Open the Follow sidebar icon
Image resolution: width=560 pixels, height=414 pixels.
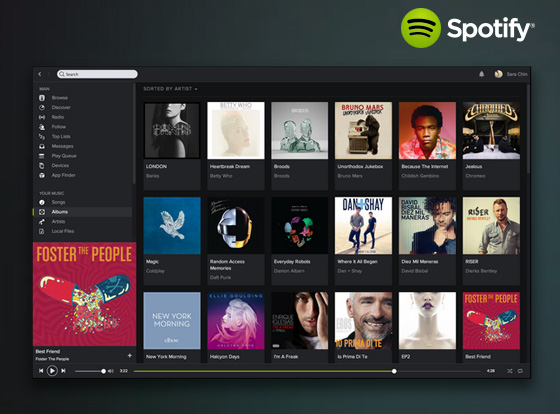tap(42, 126)
